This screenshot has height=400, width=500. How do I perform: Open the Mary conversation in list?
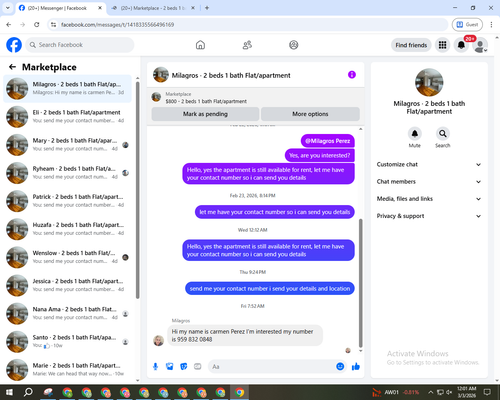[67, 145]
